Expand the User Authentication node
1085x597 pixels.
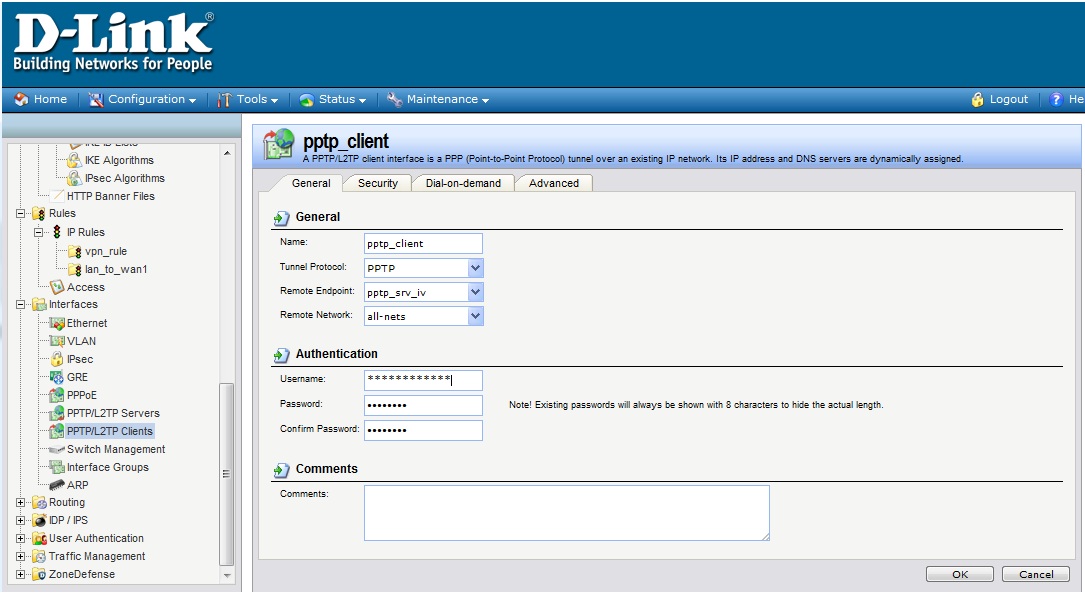[20, 539]
